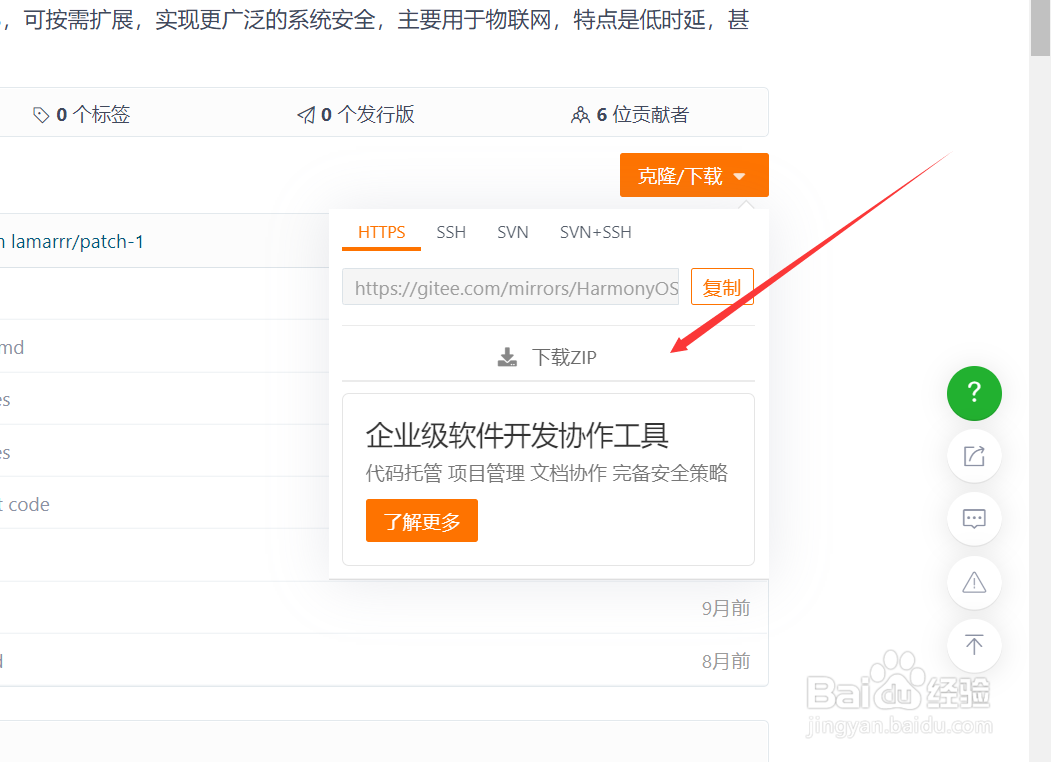This screenshot has width=1051, height=762.
Task: Switch to the SSH tab
Action: (x=451, y=232)
